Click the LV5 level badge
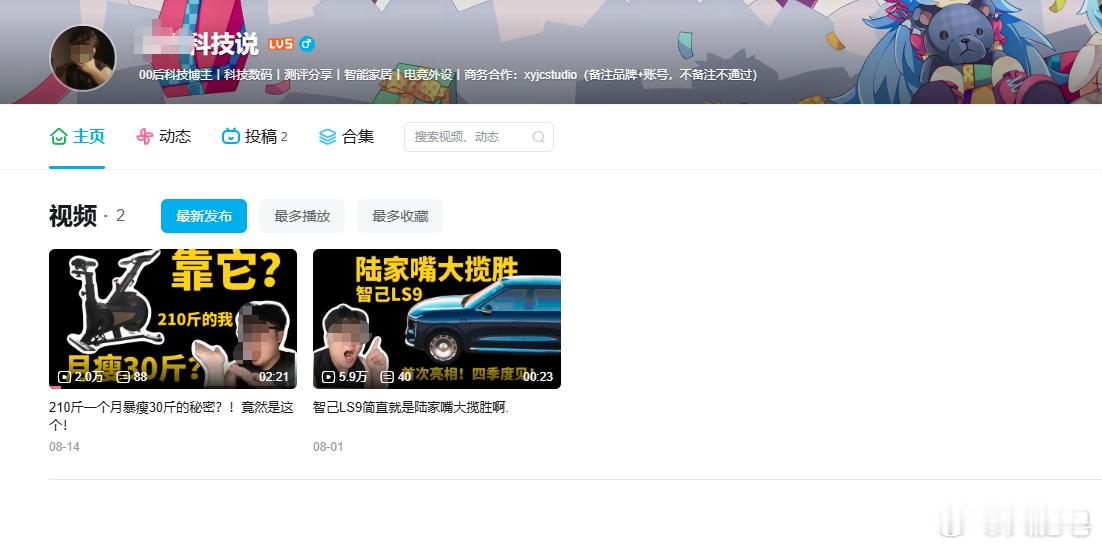Image resolution: width=1102 pixels, height=548 pixels. click(280, 44)
